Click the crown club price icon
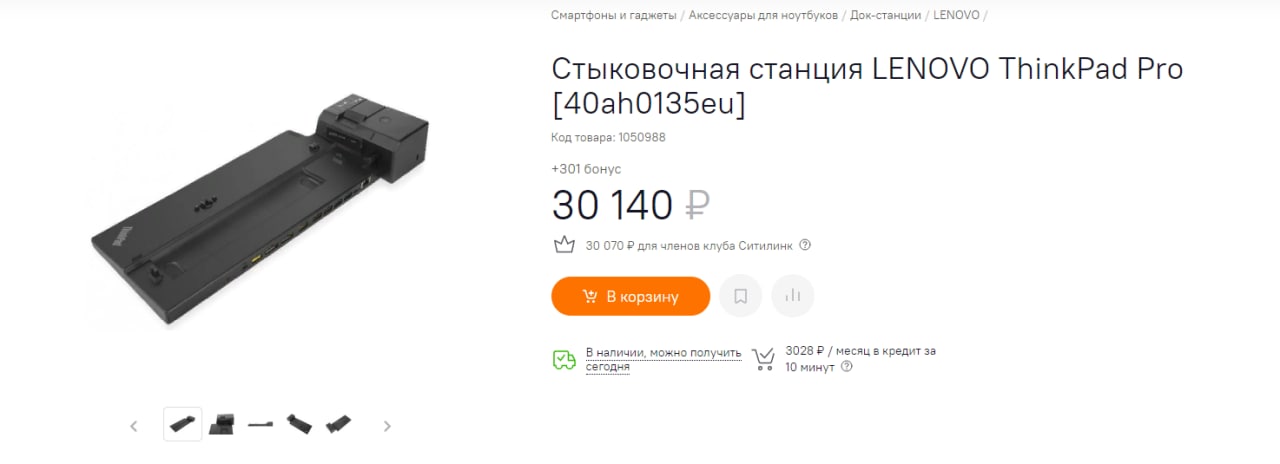Viewport: 1280px width, 464px height. tap(563, 244)
